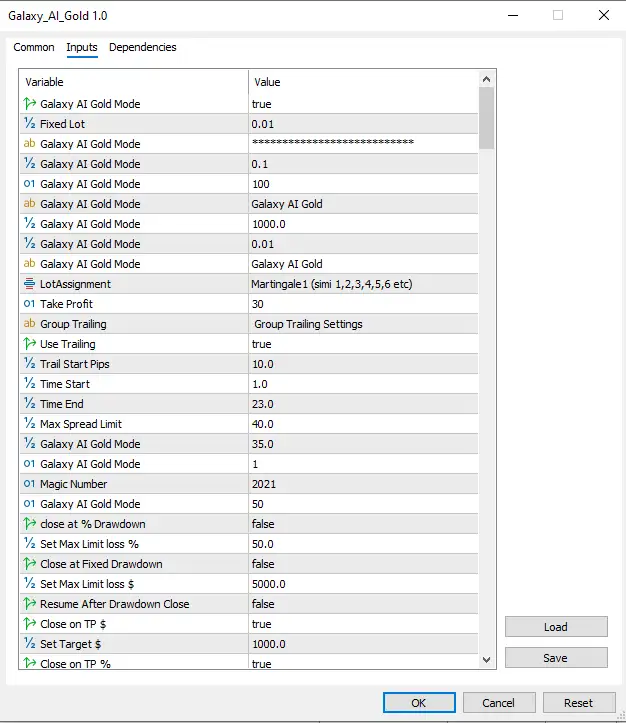Toggle the 'close at % Drawdown' false value
Viewport: 626px width, 723px height.
click(x=362, y=524)
